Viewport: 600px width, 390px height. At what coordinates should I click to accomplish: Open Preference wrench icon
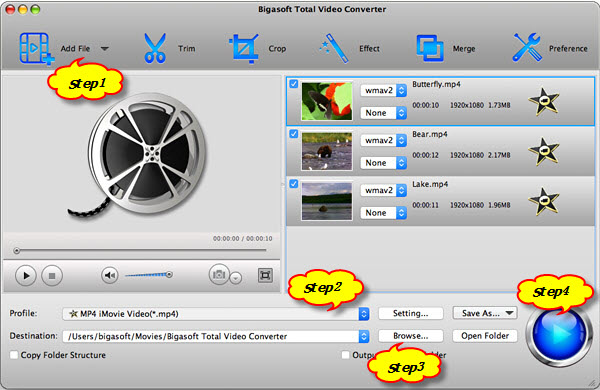527,48
